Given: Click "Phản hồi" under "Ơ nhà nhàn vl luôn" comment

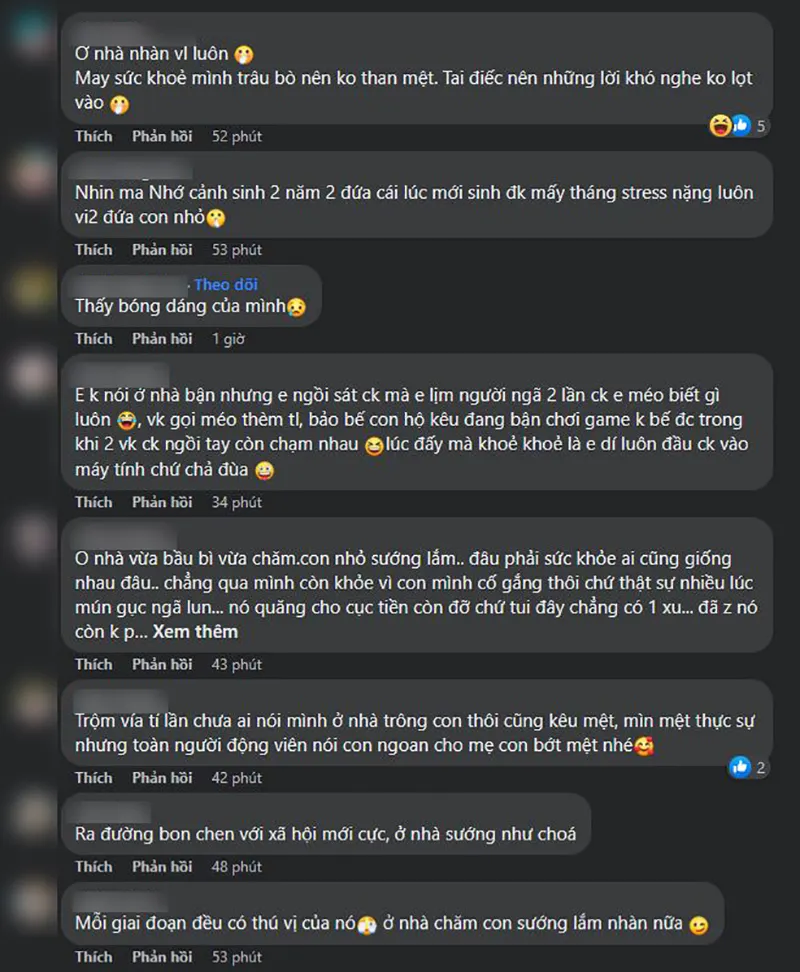Looking at the screenshot, I should [162, 136].
